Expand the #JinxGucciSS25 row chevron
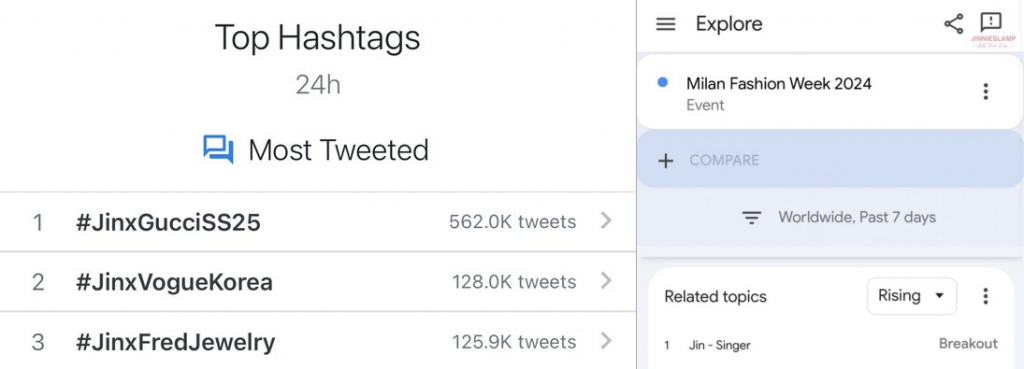The image size is (1024, 369). [x=606, y=221]
